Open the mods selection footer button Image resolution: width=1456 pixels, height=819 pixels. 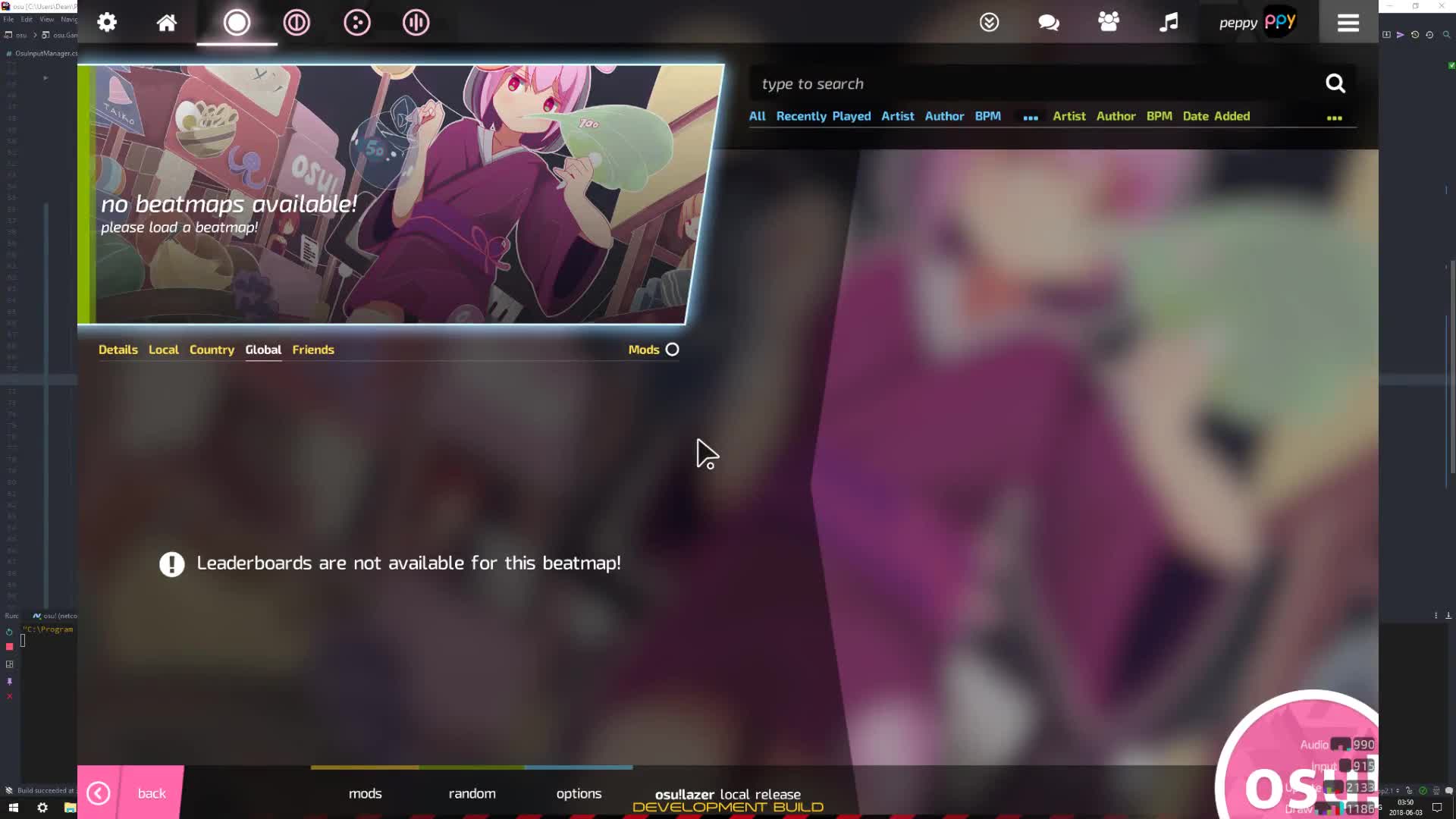click(365, 793)
